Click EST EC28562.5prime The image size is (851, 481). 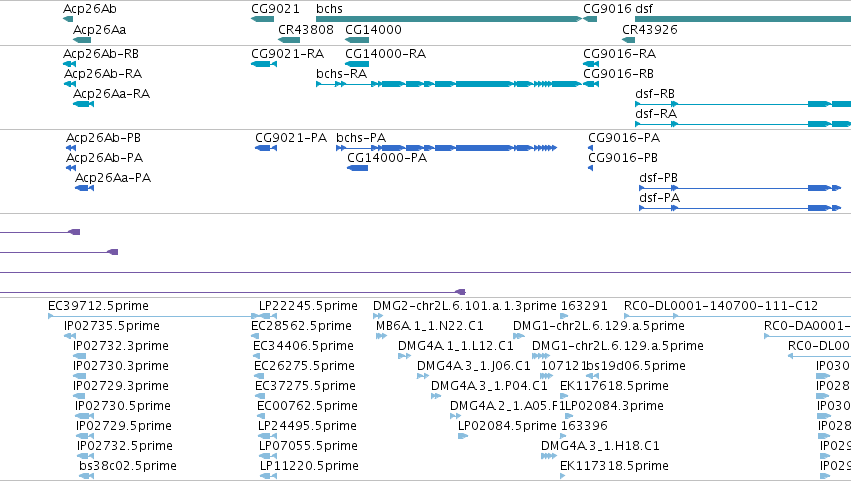pos(301,326)
